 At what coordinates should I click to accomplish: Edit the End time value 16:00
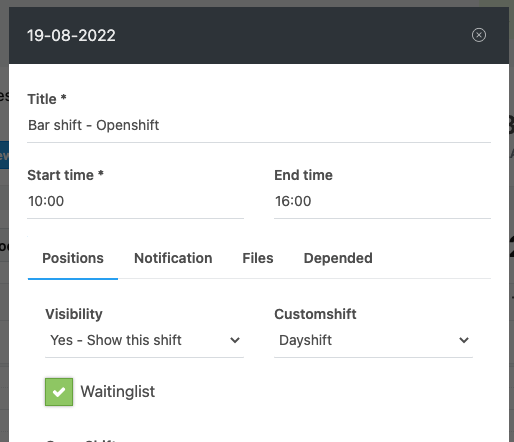382,201
